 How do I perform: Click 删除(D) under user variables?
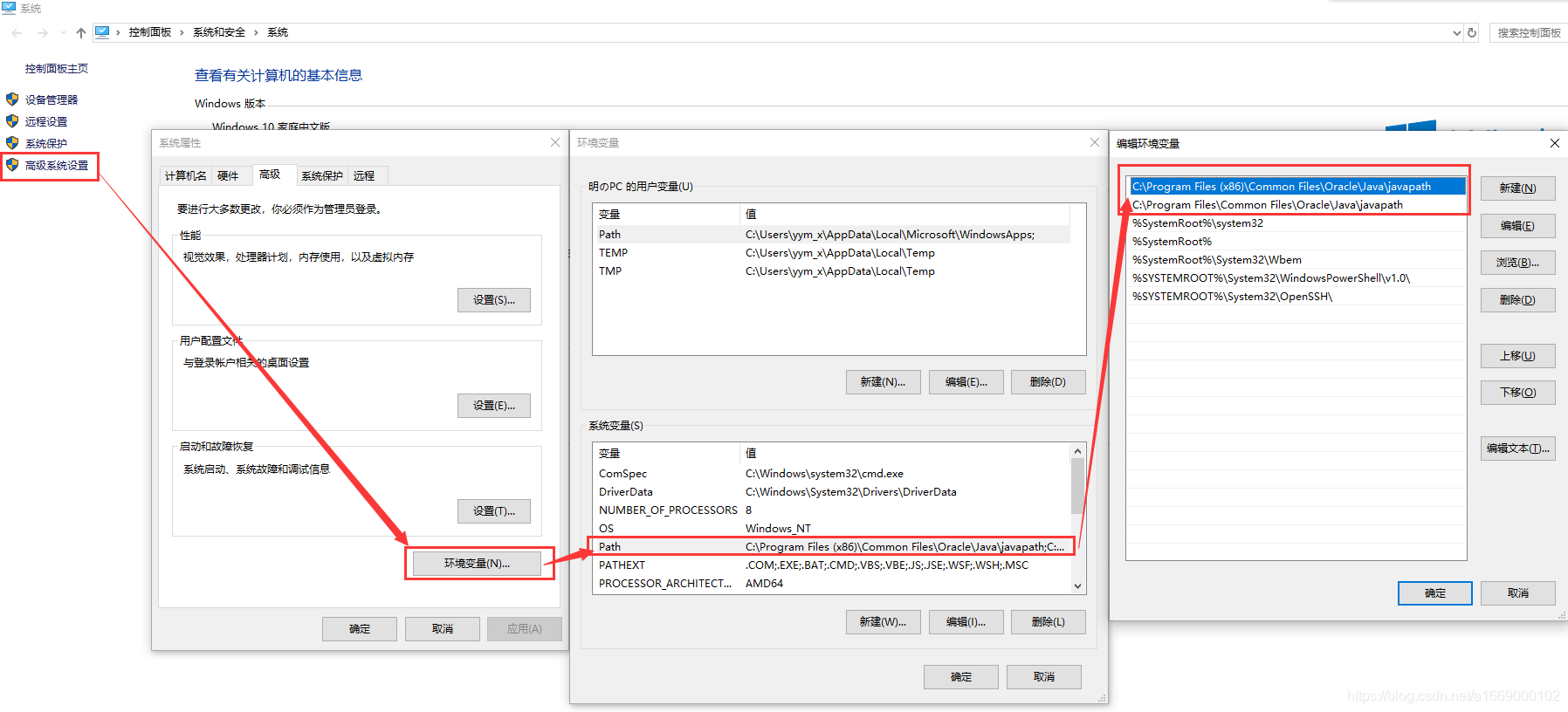point(1048,382)
